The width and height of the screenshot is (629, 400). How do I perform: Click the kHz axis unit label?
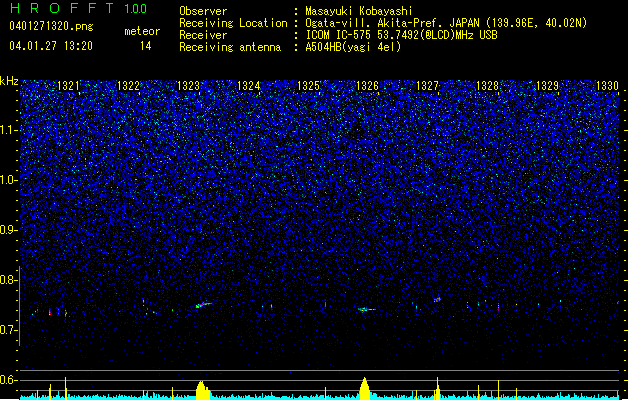pyautogui.click(x=9, y=81)
